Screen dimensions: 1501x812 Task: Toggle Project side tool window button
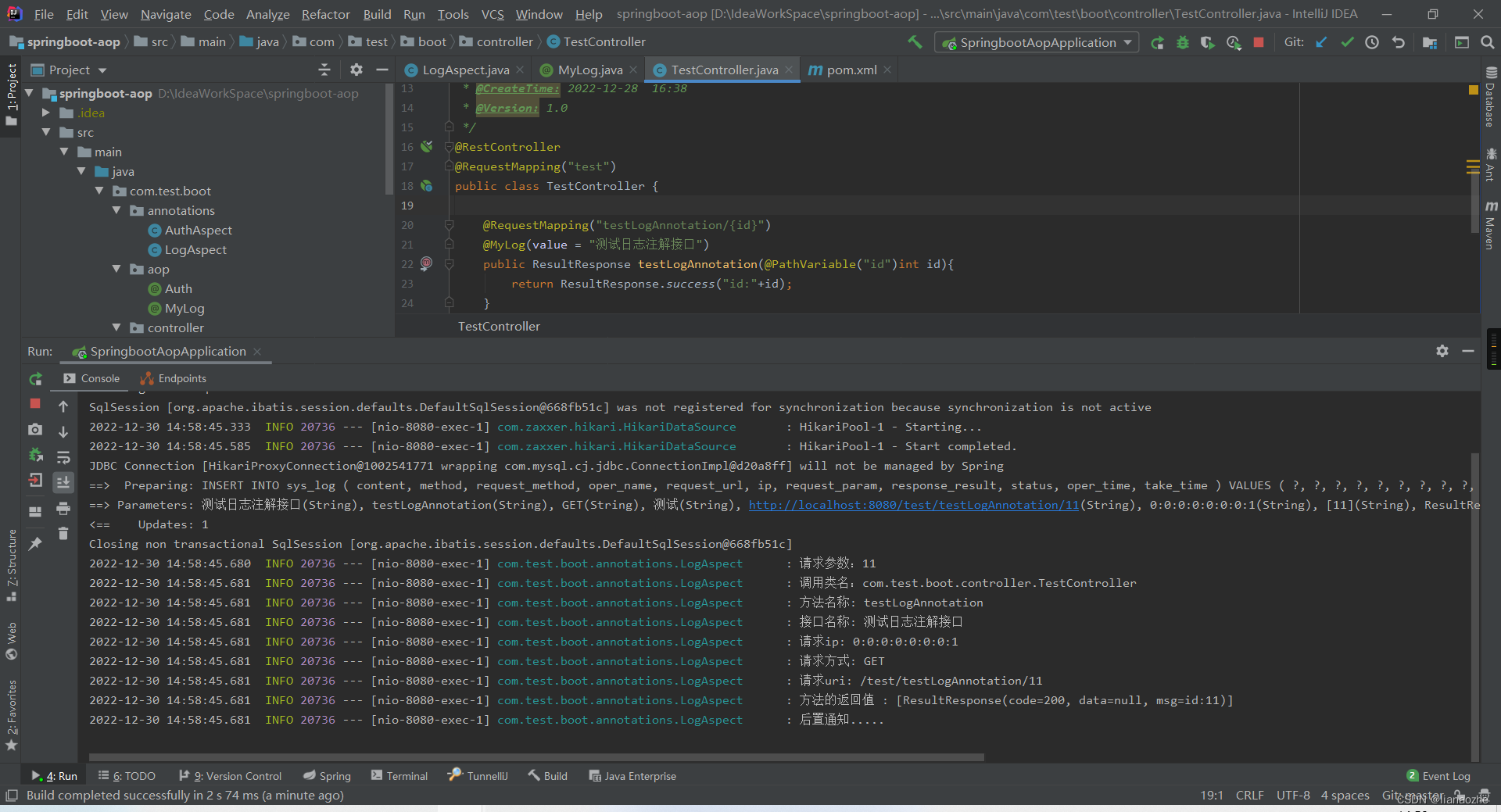pyautogui.click(x=12, y=94)
